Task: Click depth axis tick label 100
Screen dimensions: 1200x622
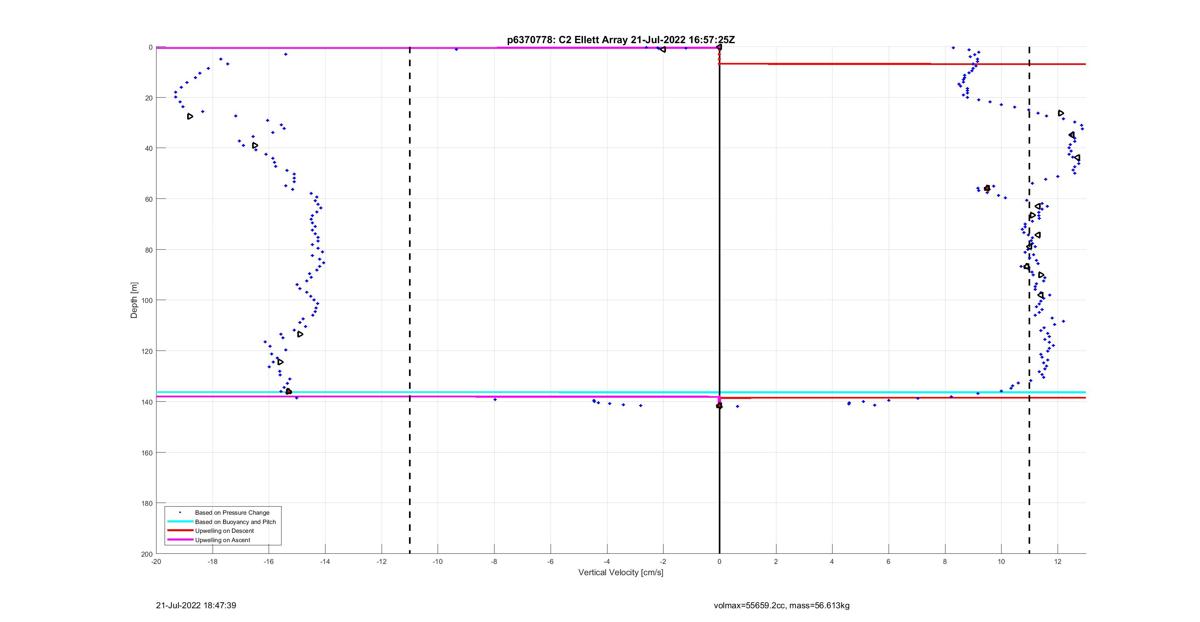Action: point(146,300)
